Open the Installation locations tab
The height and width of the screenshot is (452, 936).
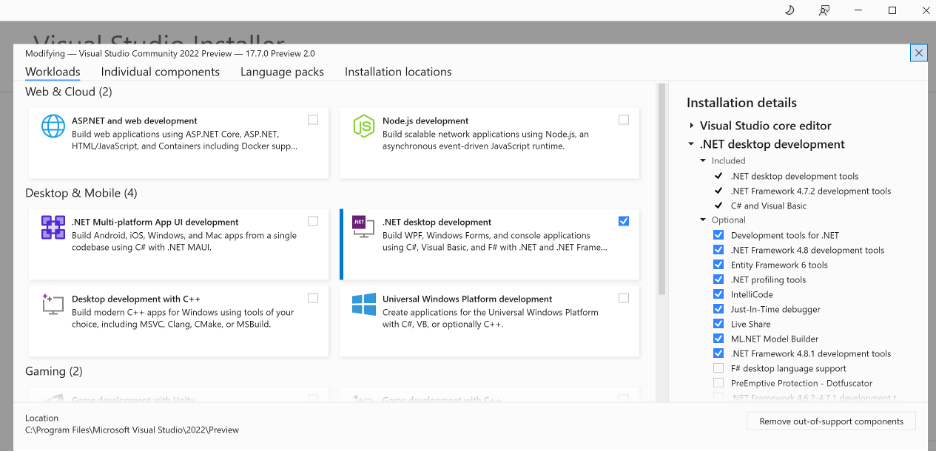pyautogui.click(x=398, y=72)
